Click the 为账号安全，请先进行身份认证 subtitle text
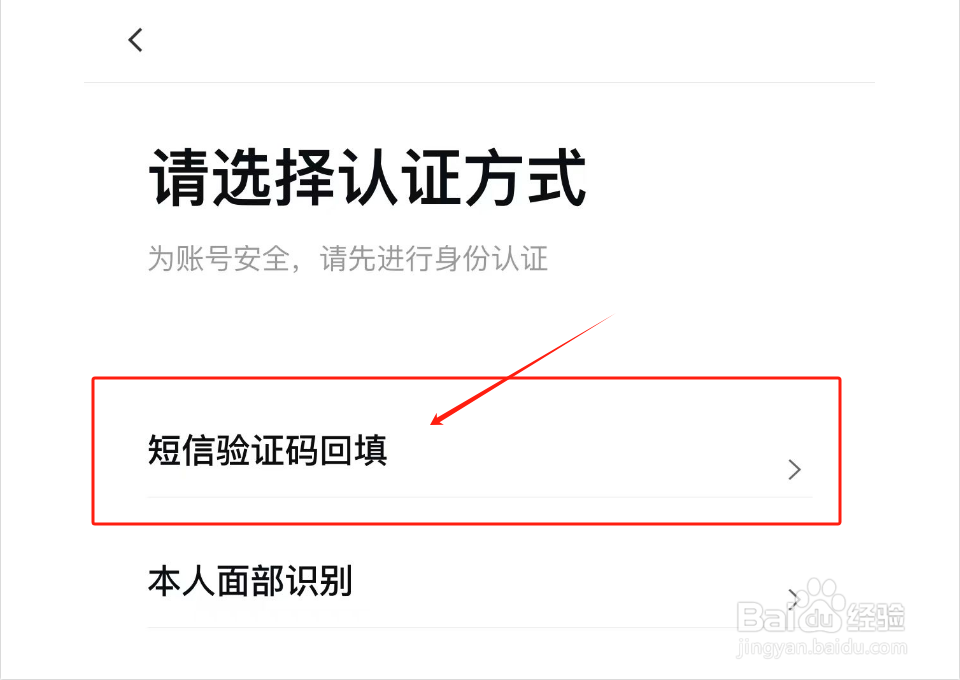This screenshot has height=680, width=960. [348, 258]
